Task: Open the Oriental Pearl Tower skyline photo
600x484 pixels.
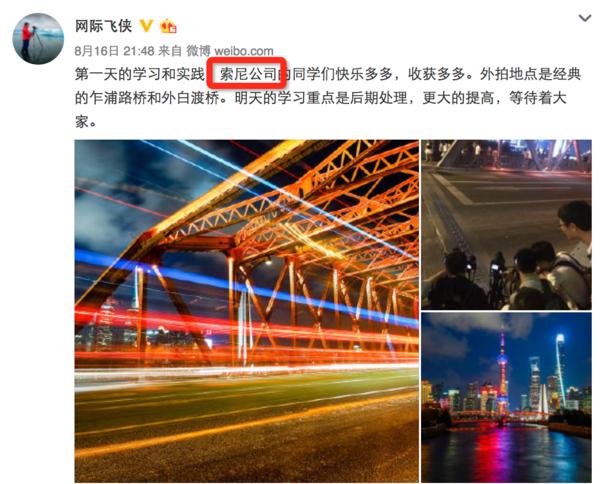Action: [x=506, y=398]
